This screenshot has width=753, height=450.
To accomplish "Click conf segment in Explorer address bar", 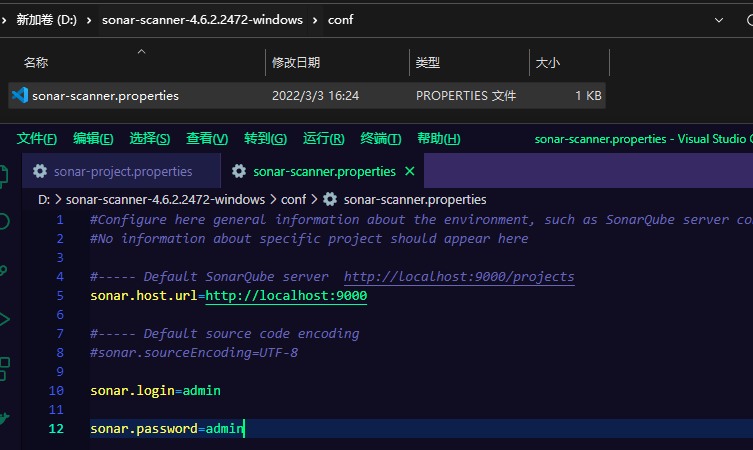I will [x=340, y=20].
